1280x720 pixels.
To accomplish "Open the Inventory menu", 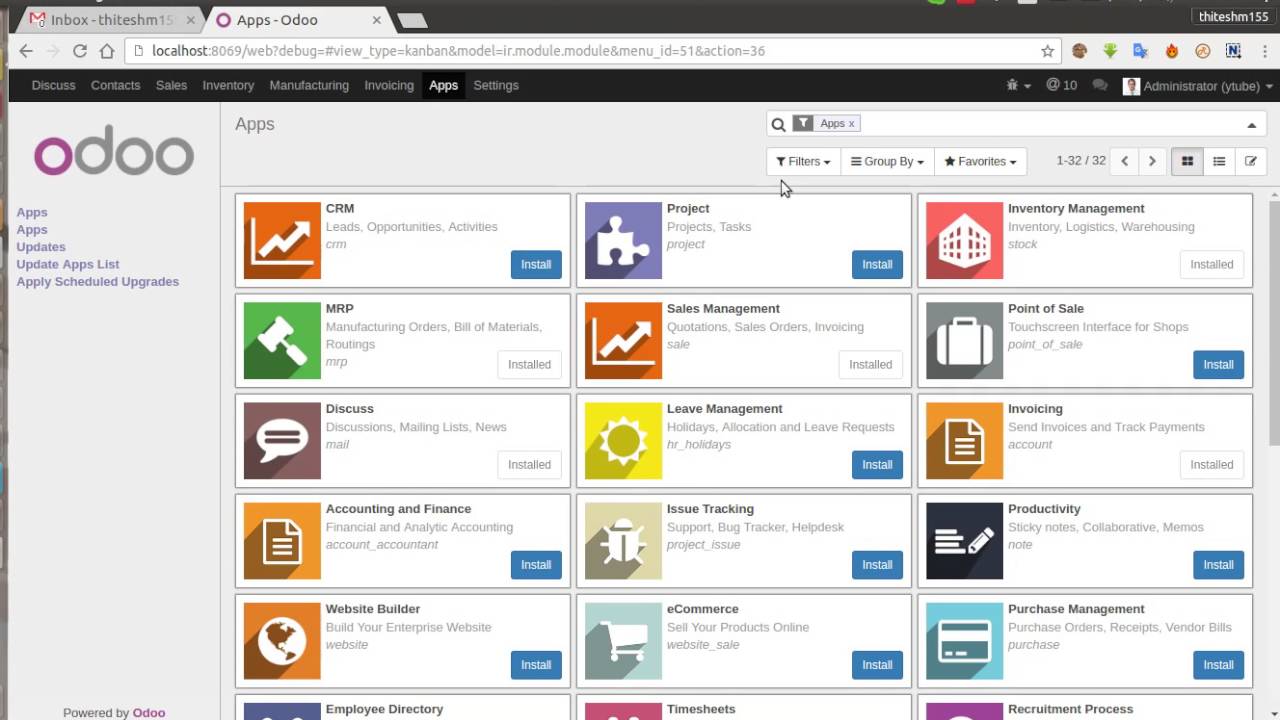I will pyautogui.click(x=228, y=85).
